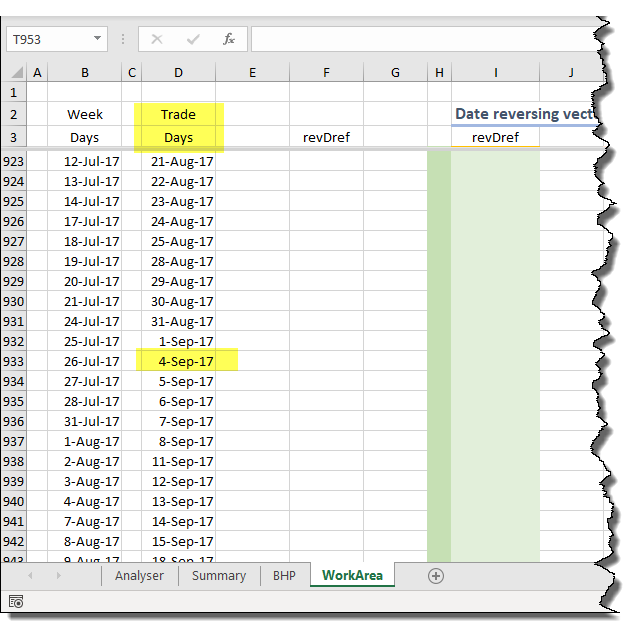Click the Cancel X icon in formula bar

click(157, 40)
